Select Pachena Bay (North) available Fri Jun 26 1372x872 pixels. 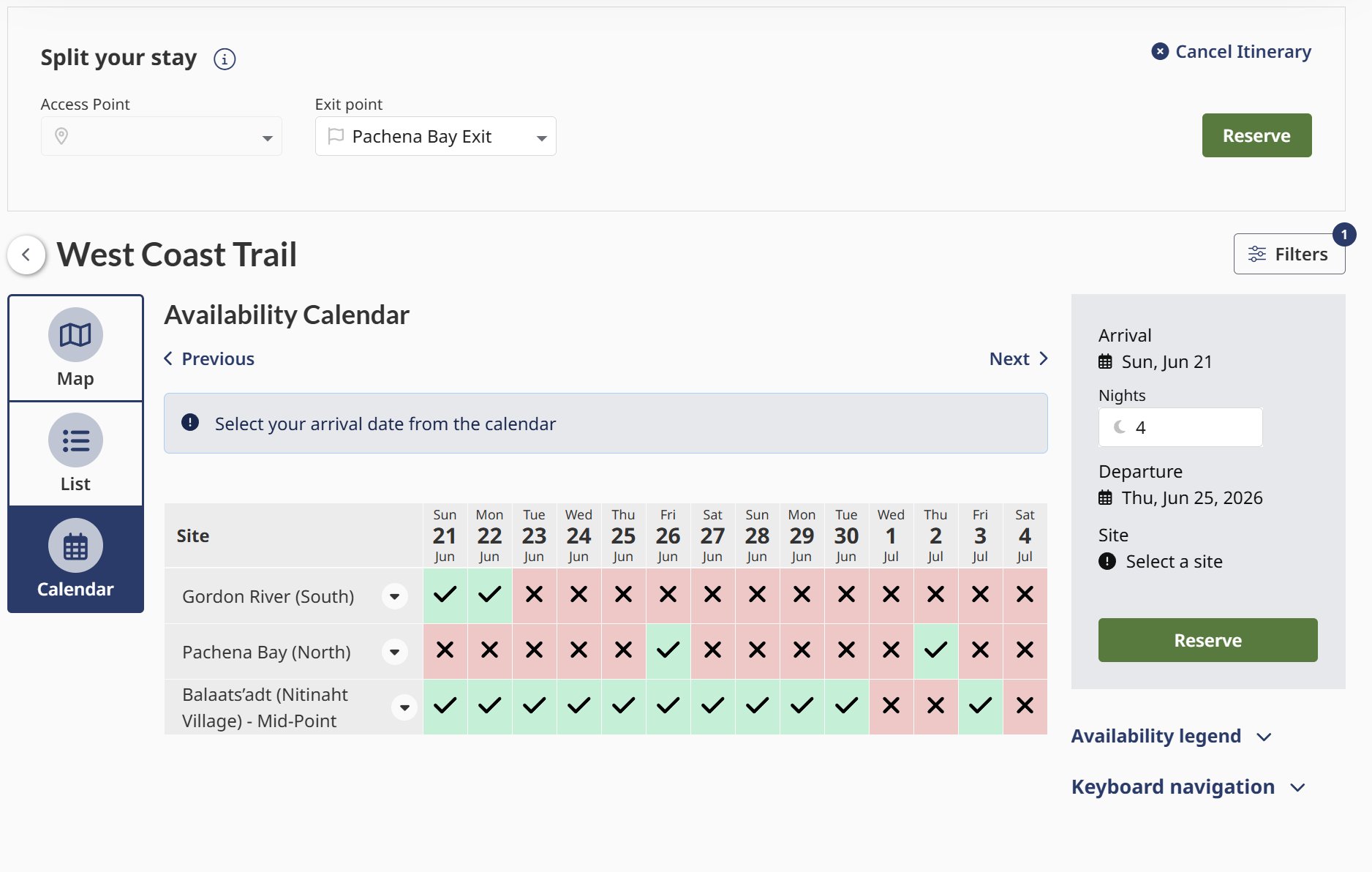(668, 651)
